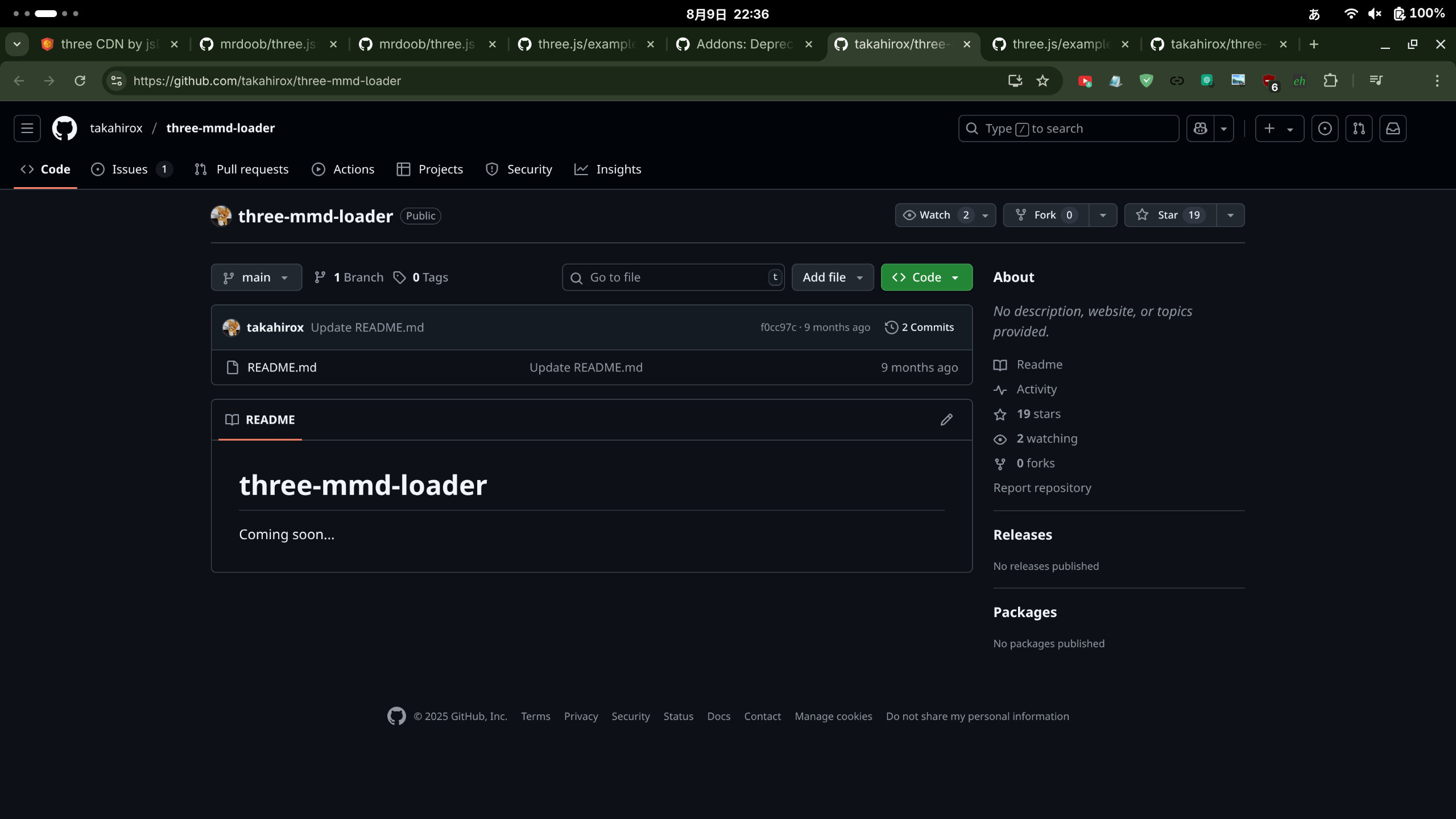
Task: Click README.md file icon in file row
Action: pos(232,367)
